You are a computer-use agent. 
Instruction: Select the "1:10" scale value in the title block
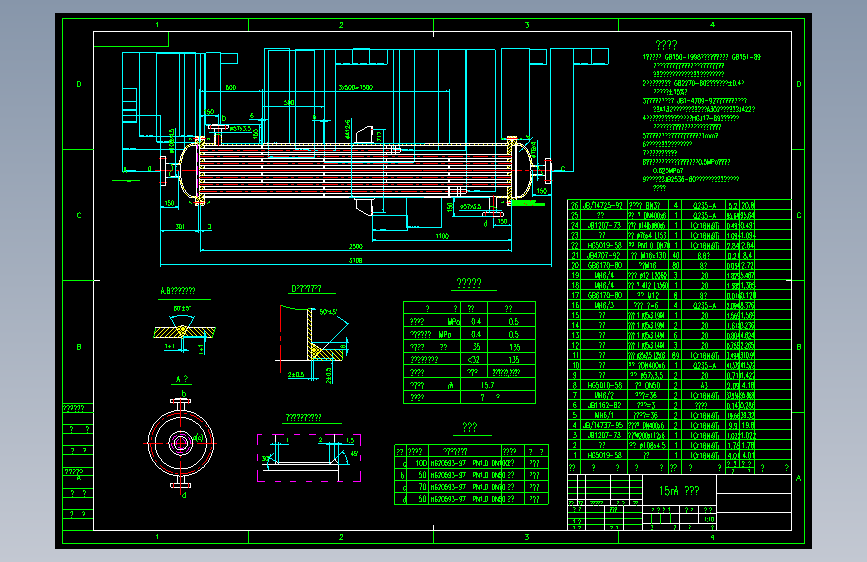(709, 519)
